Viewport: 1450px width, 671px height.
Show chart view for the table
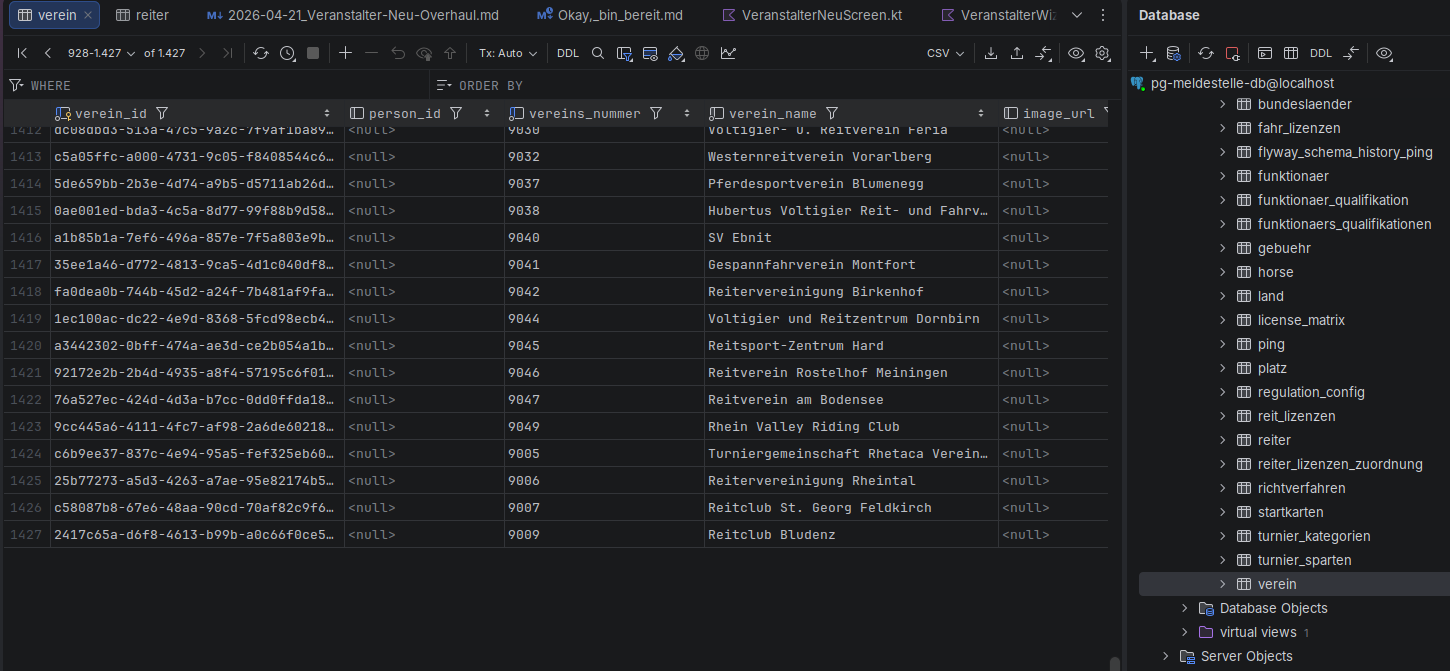coord(728,53)
